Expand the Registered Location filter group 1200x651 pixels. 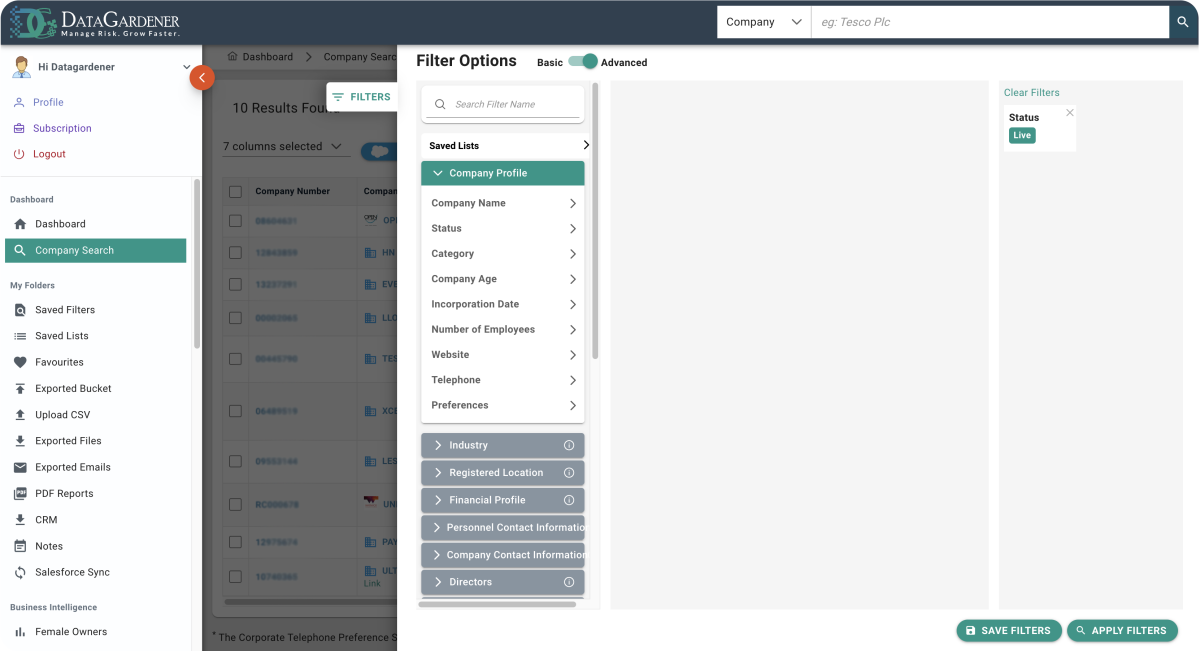click(503, 472)
